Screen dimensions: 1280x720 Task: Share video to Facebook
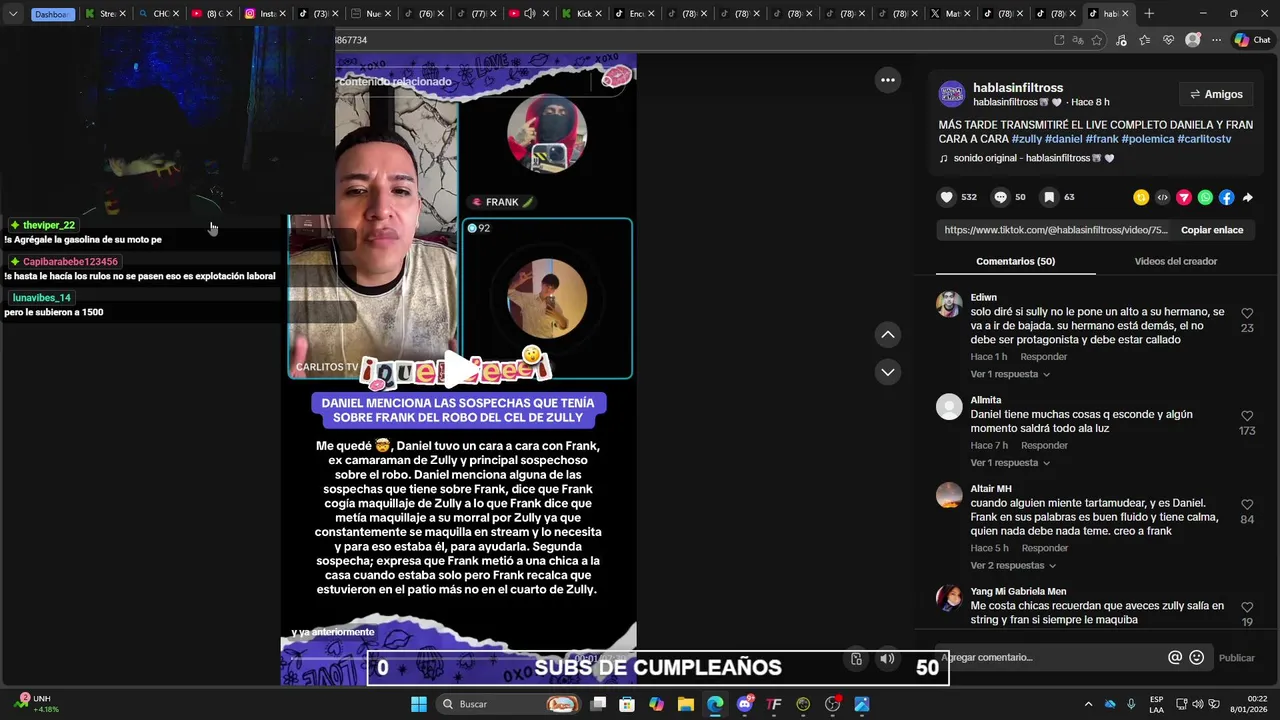(x=1227, y=197)
